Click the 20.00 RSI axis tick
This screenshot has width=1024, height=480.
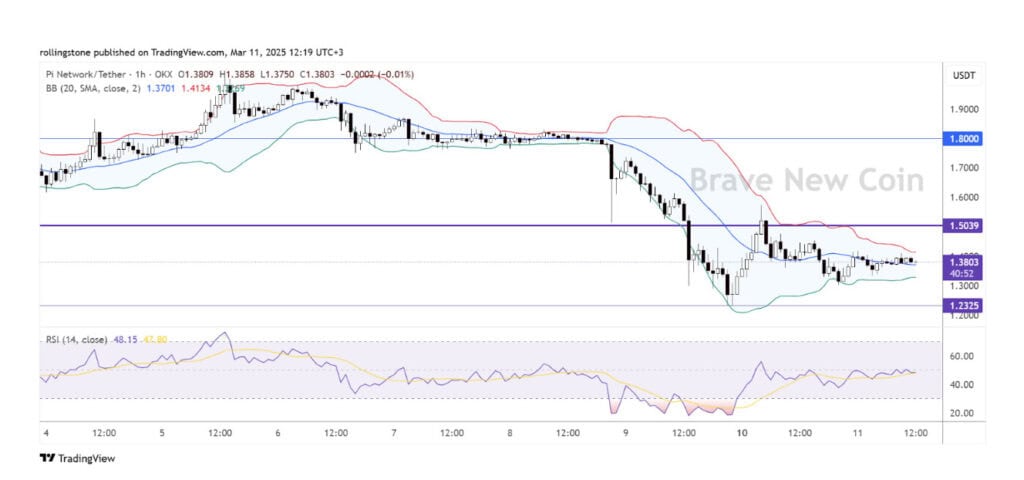pyautogui.click(x=961, y=413)
